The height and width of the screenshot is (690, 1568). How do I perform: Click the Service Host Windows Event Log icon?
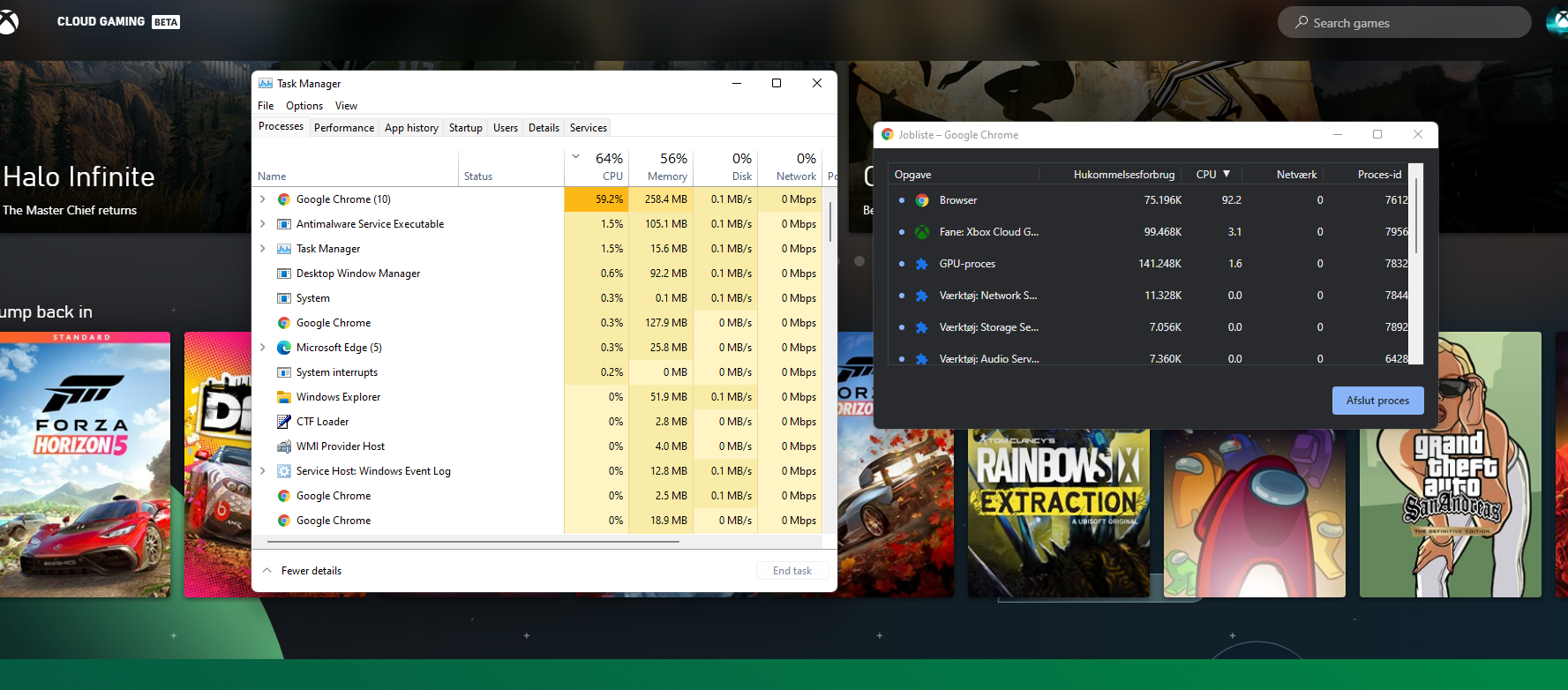pyautogui.click(x=284, y=471)
